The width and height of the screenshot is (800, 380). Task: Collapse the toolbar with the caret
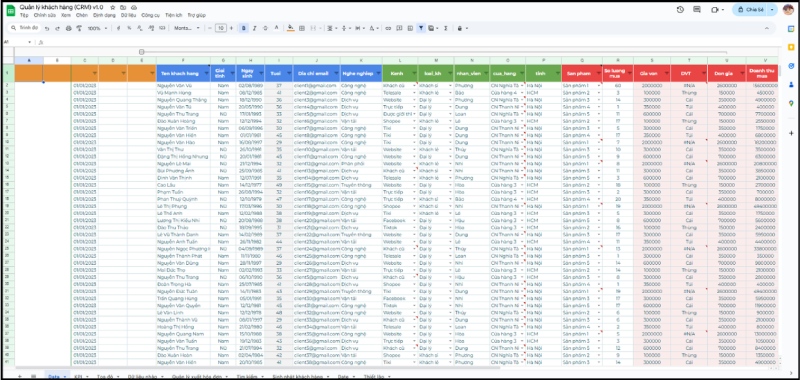pyautogui.click(x=766, y=29)
